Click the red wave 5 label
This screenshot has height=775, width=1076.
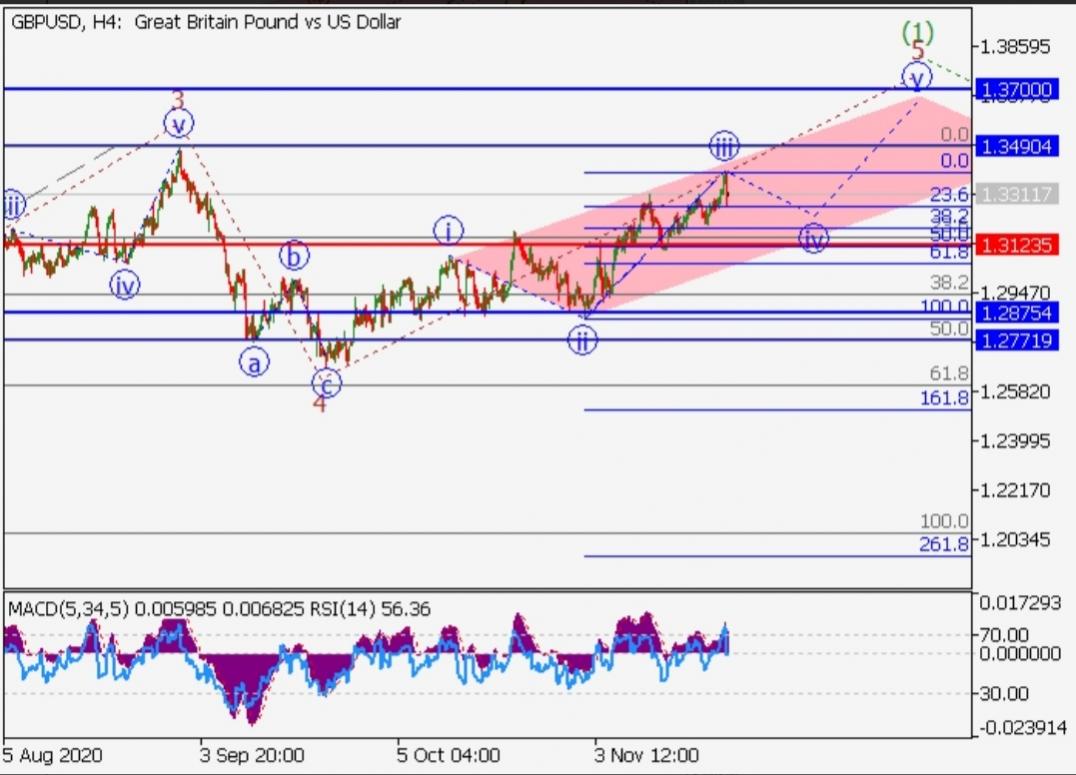coord(917,53)
